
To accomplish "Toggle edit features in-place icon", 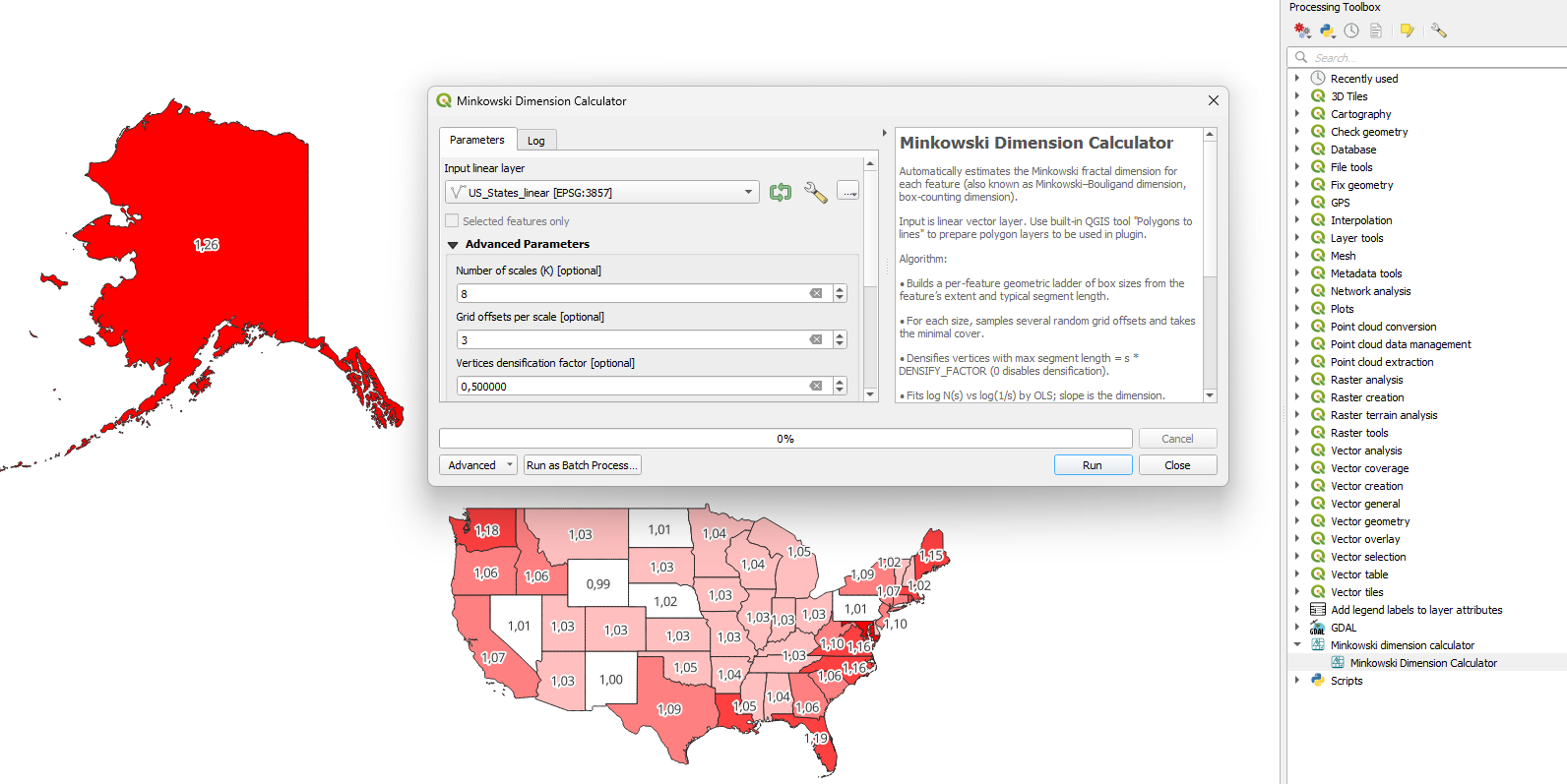I will point(1408,30).
